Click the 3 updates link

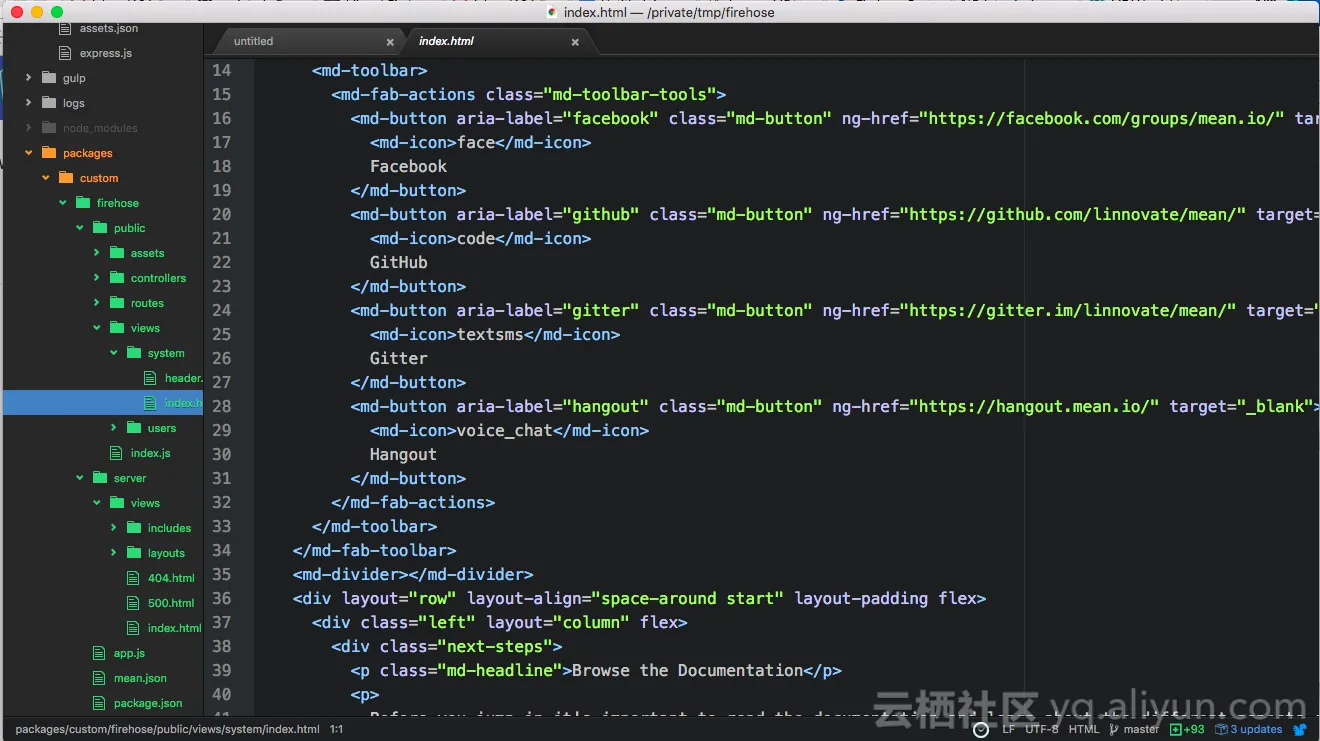pos(1256,730)
